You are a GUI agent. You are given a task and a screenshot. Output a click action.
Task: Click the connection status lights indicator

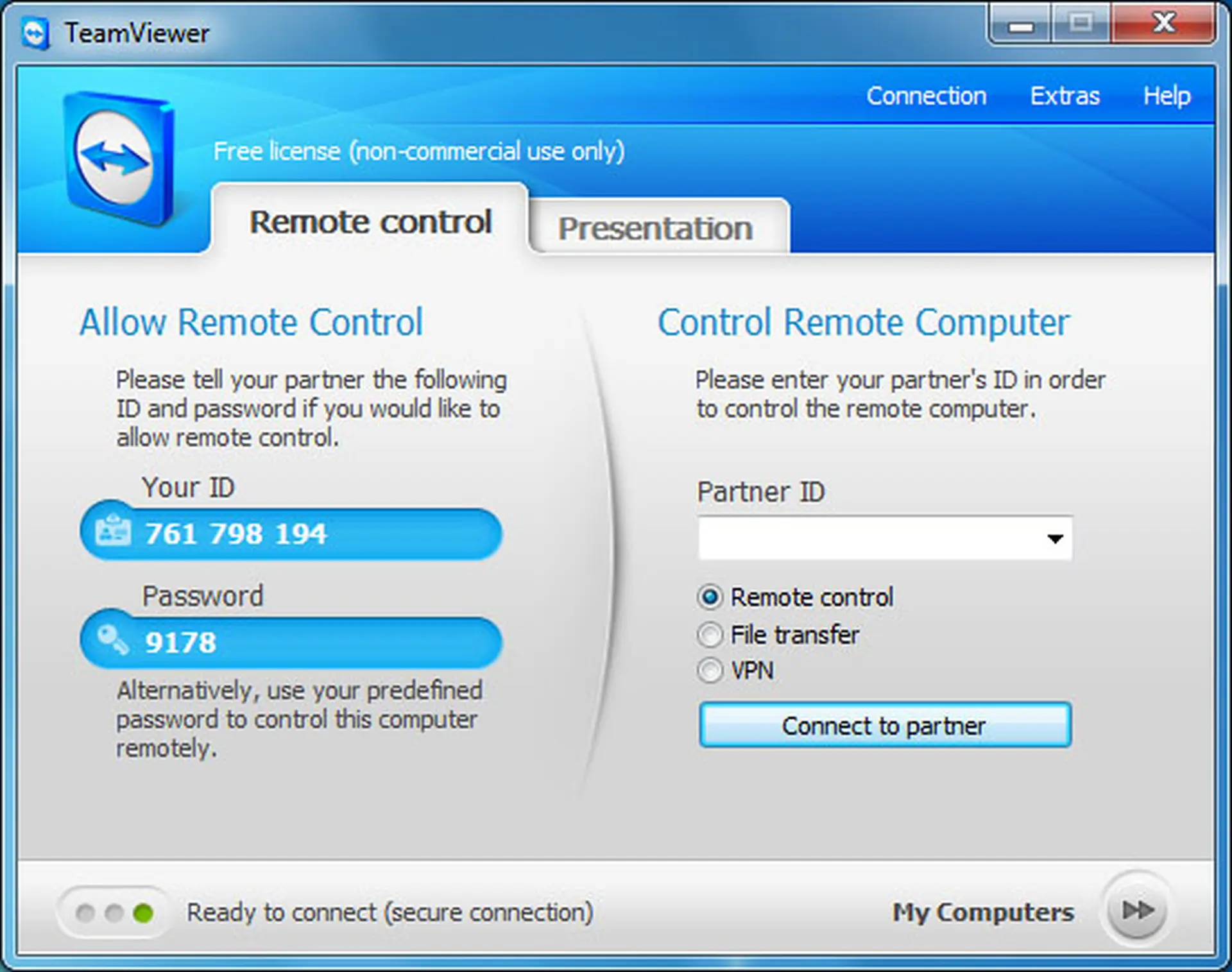(114, 912)
